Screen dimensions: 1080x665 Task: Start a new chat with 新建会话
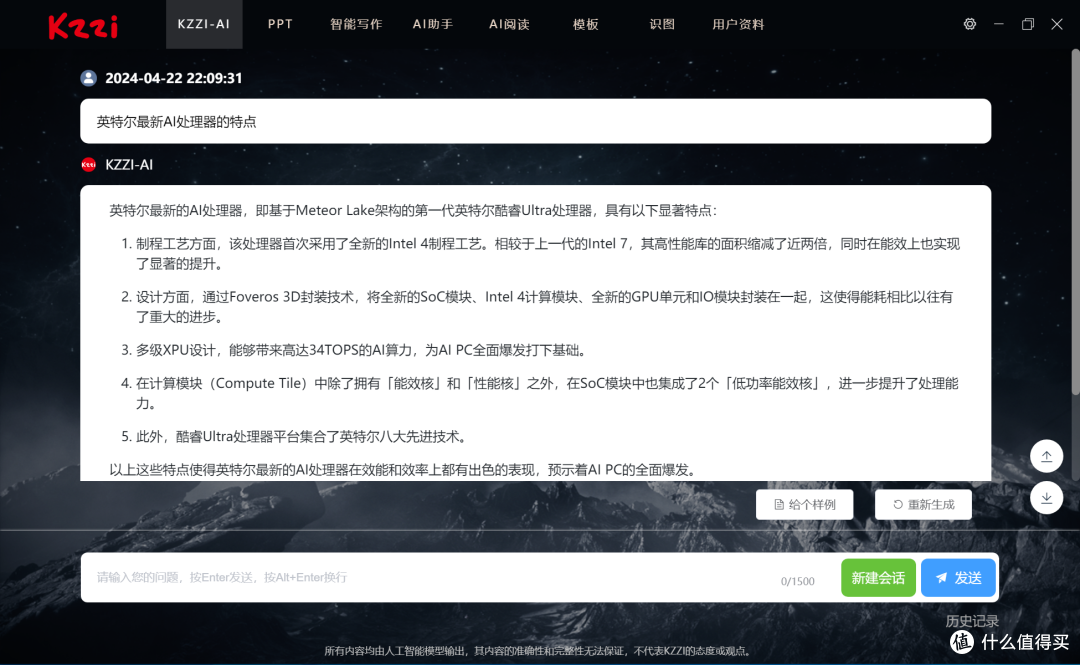click(x=878, y=577)
